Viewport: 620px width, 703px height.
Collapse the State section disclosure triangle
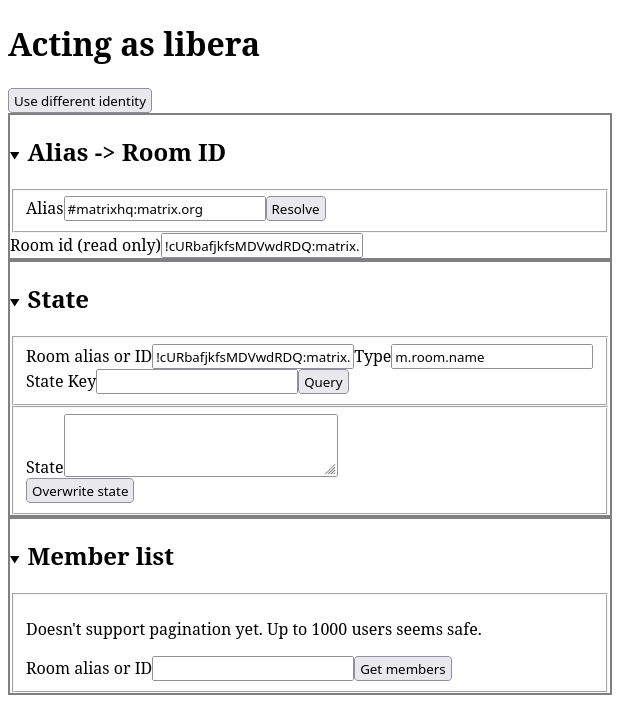(15, 302)
